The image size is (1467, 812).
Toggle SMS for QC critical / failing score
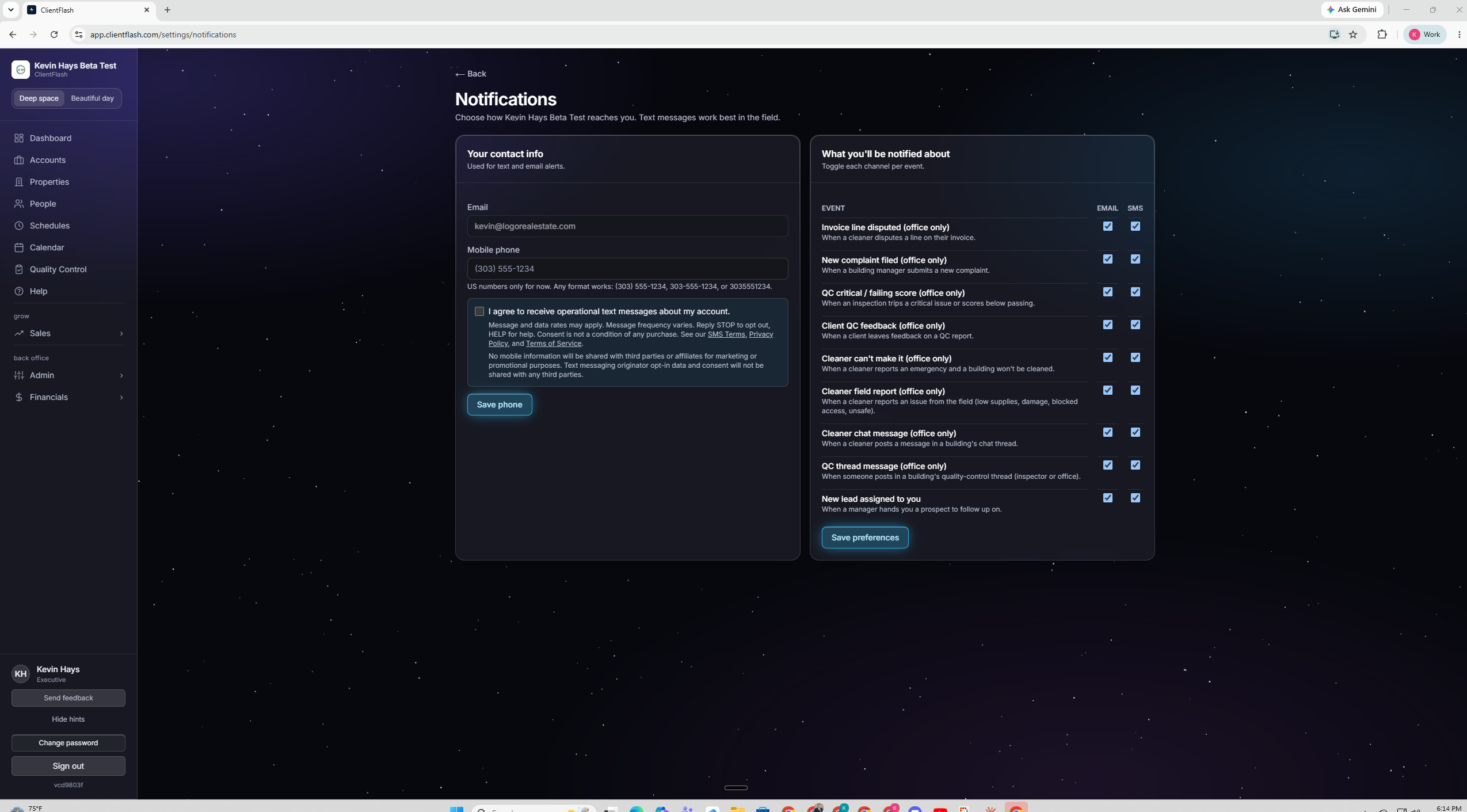(1135, 292)
